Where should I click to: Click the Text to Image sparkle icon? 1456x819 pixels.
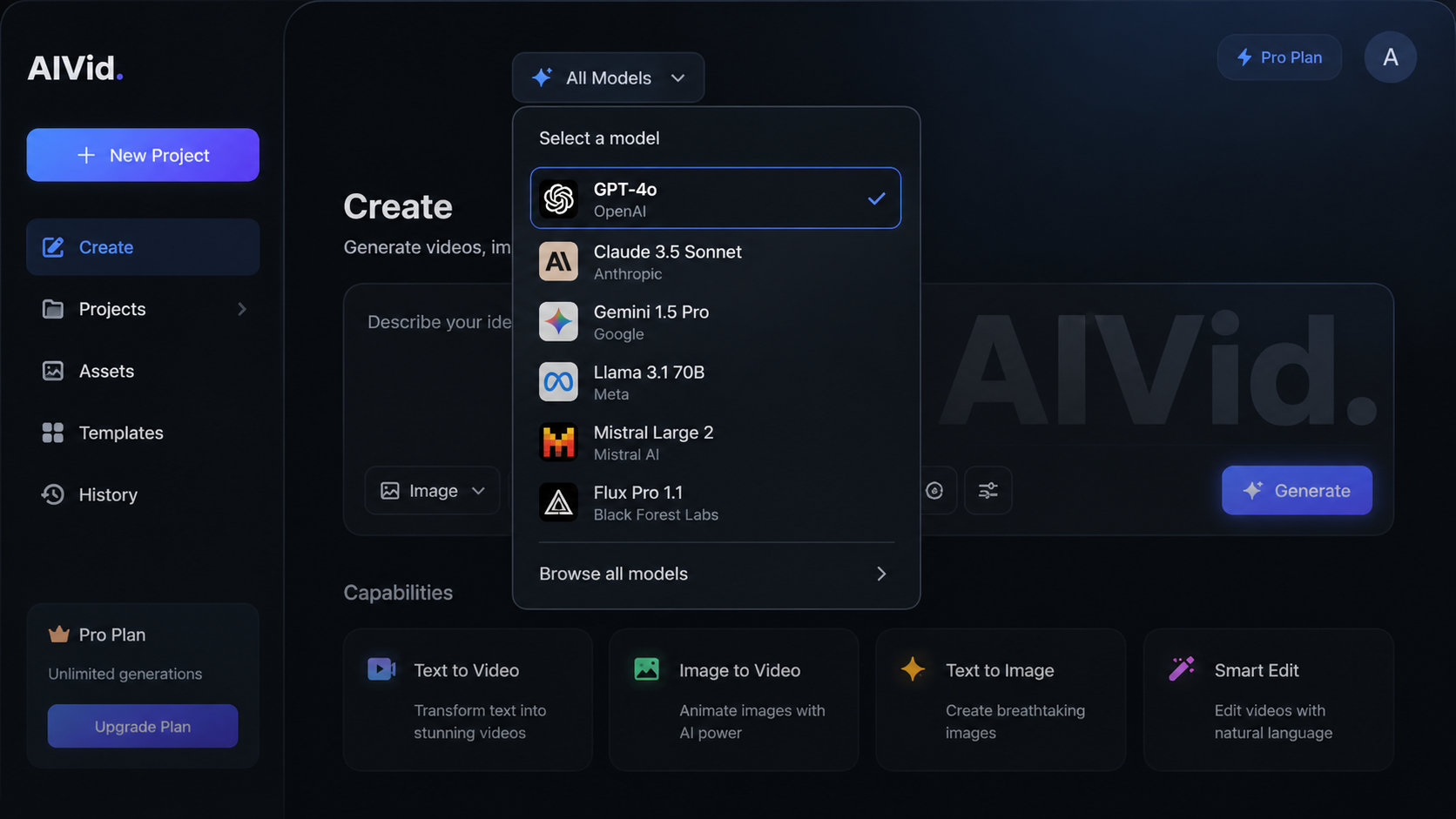click(913, 668)
